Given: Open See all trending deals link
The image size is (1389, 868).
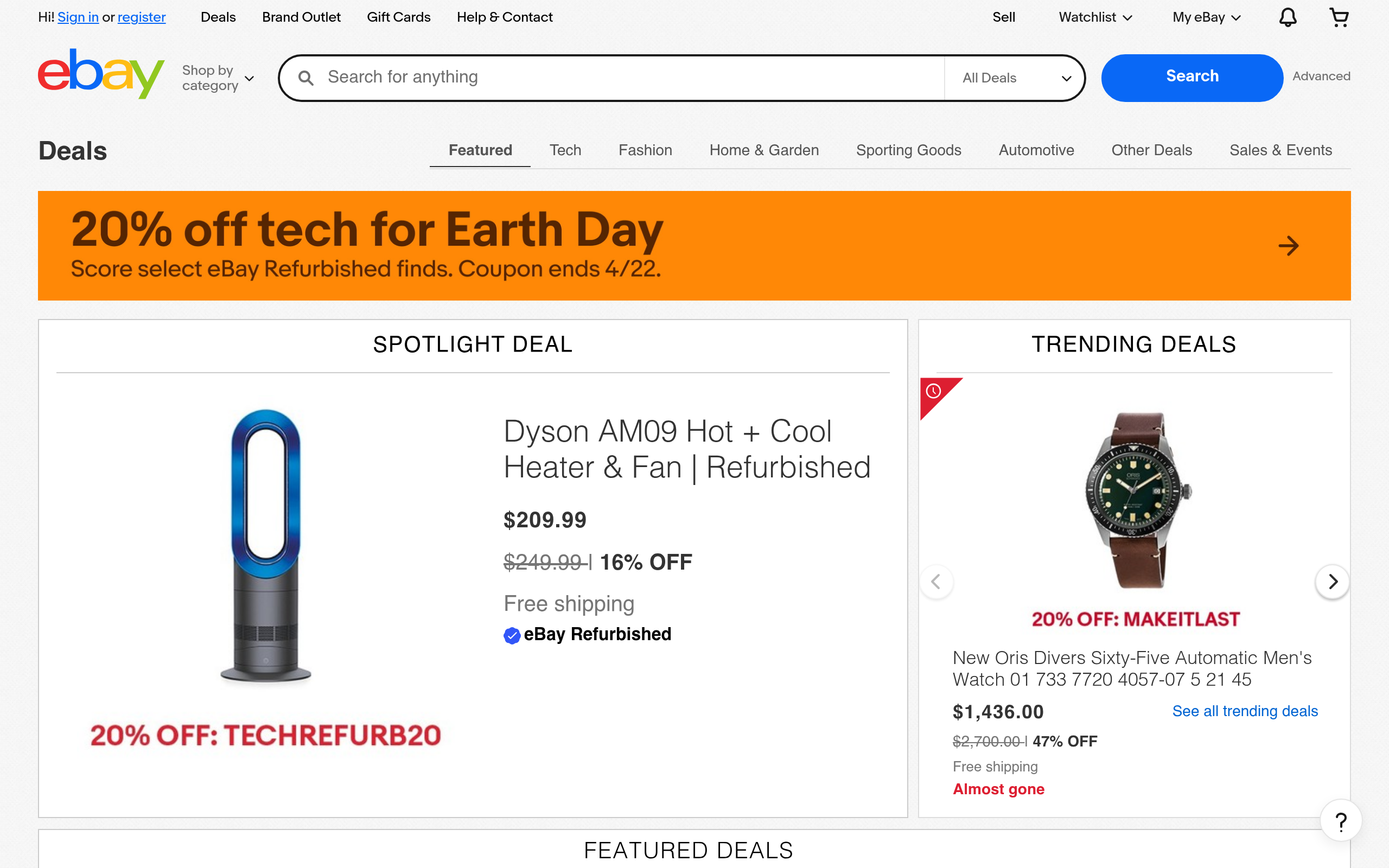Looking at the screenshot, I should pyautogui.click(x=1244, y=711).
